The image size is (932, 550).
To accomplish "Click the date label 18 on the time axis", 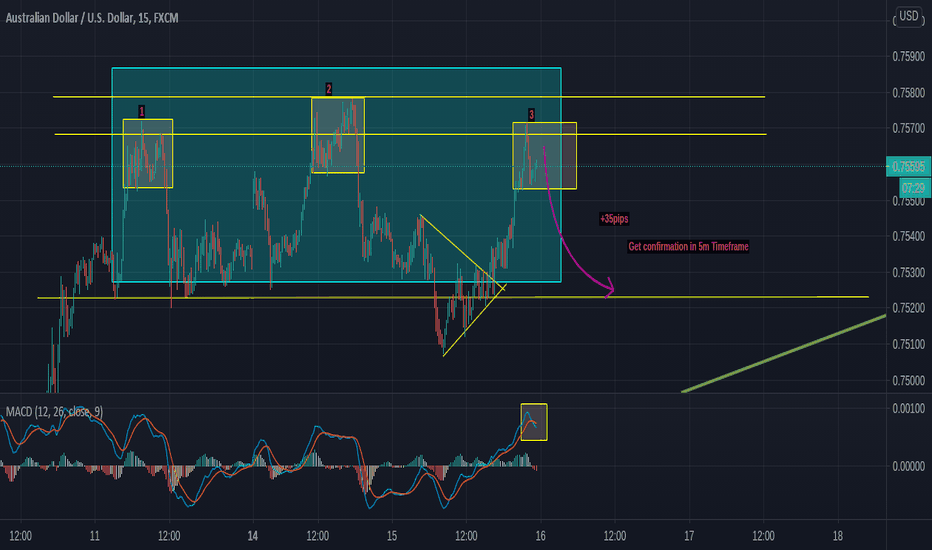I will (837, 536).
